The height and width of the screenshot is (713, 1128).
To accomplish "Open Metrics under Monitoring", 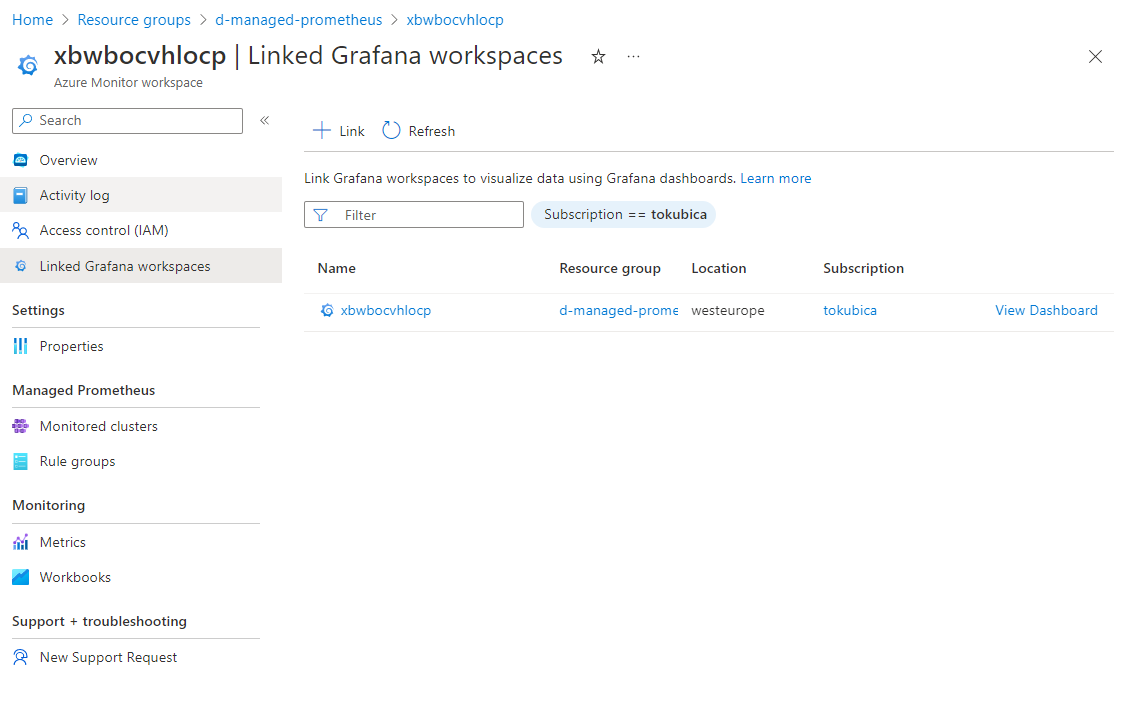I will point(62,542).
